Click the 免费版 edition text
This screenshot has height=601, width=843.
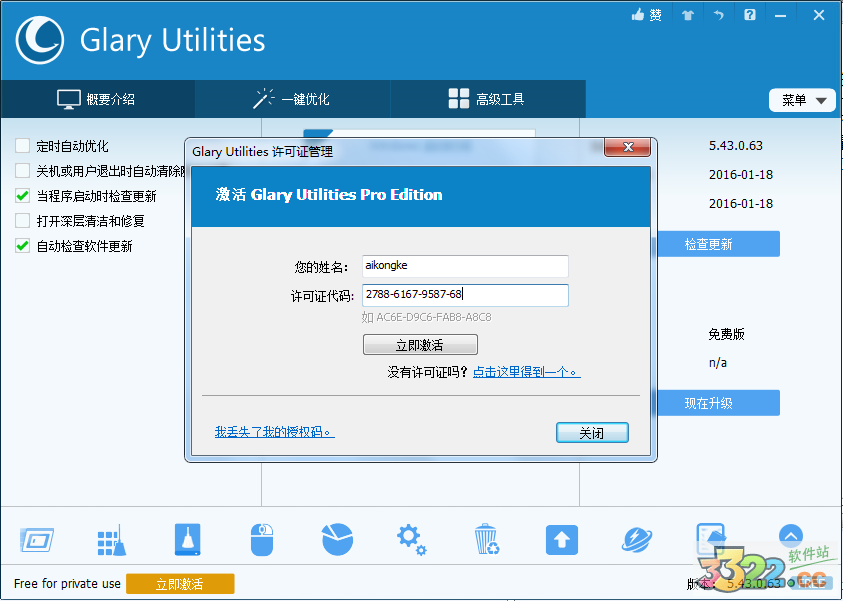click(x=726, y=334)
